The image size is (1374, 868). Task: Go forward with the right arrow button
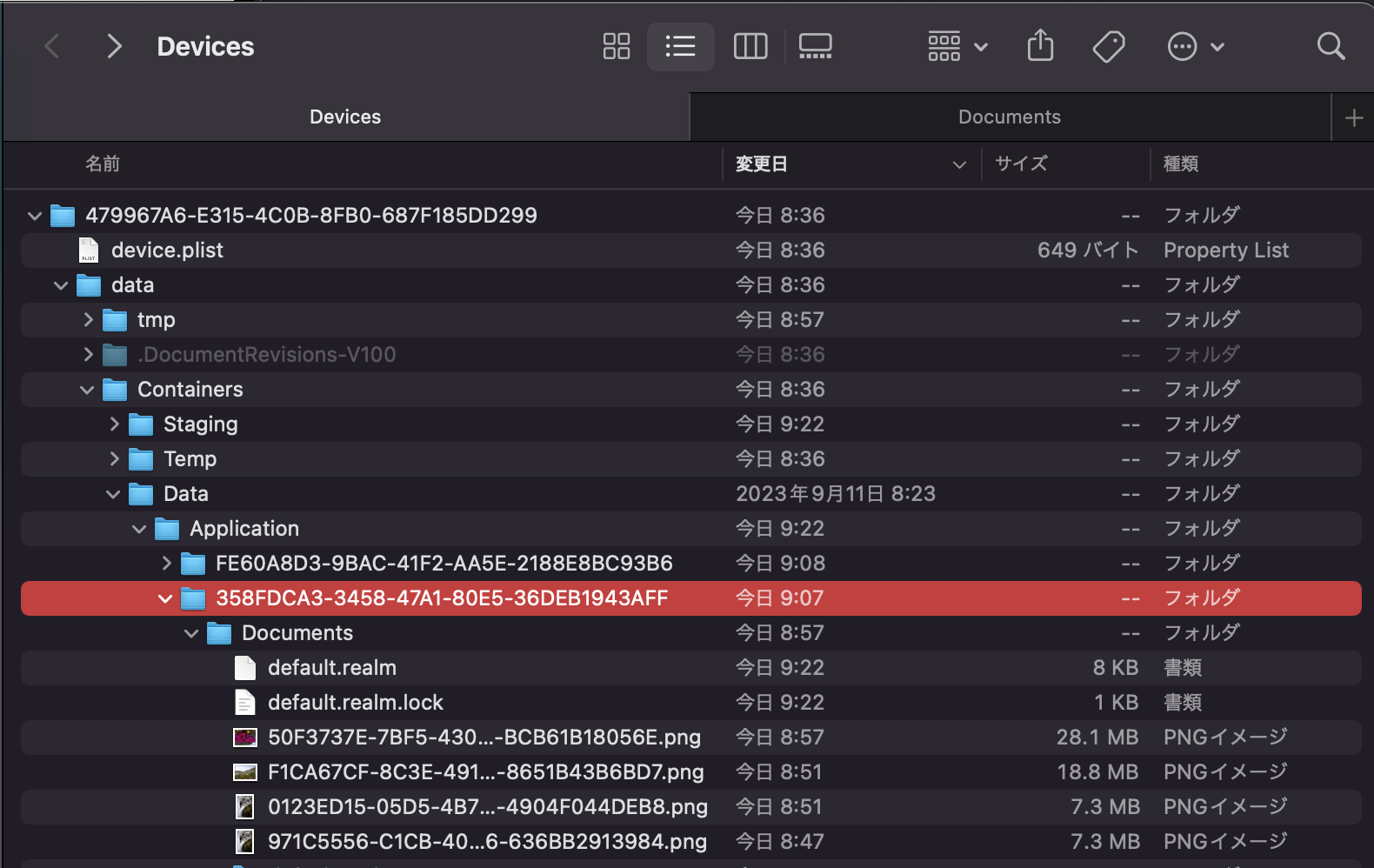[x=113, y=46]
